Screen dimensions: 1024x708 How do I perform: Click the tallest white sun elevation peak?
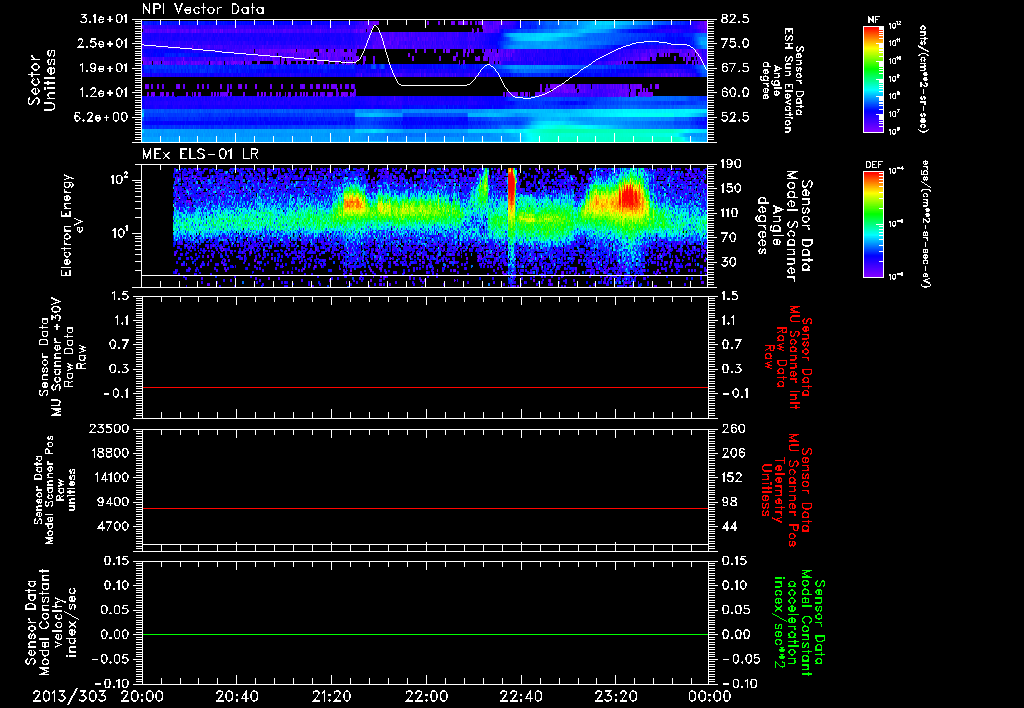pyautogui.click(x=376, y=26)
